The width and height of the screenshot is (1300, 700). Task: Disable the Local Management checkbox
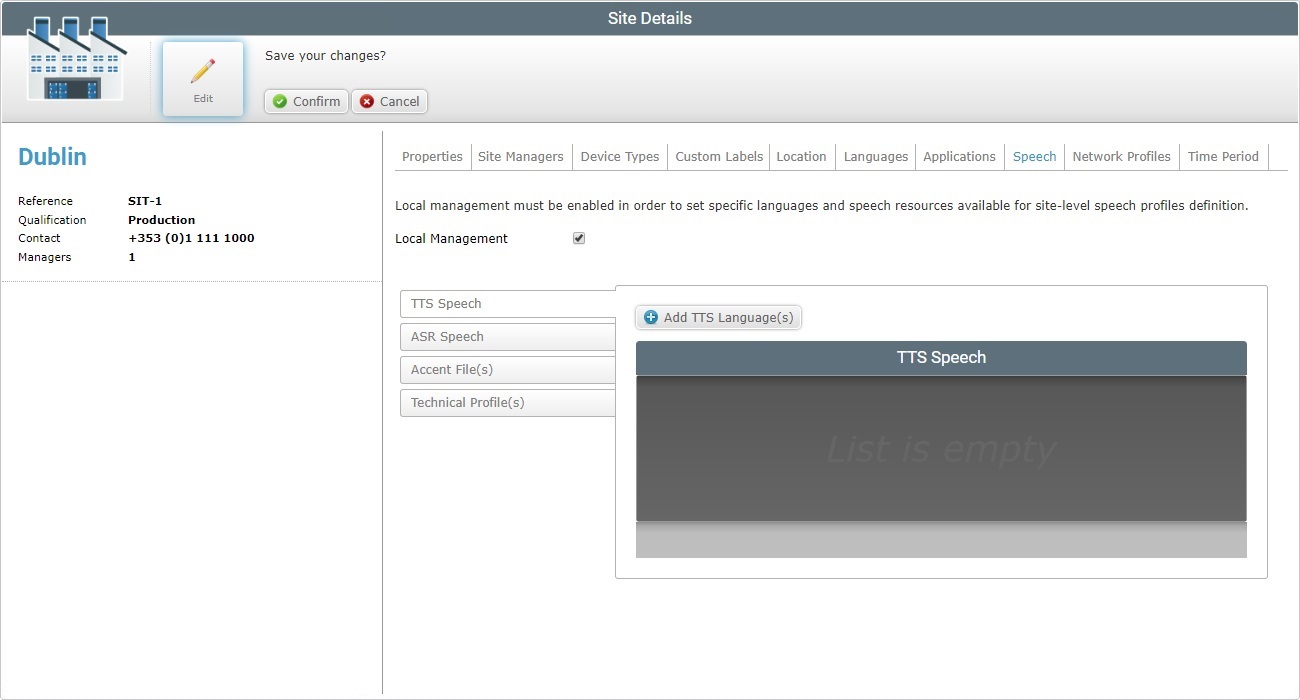(x=578, y=237)
